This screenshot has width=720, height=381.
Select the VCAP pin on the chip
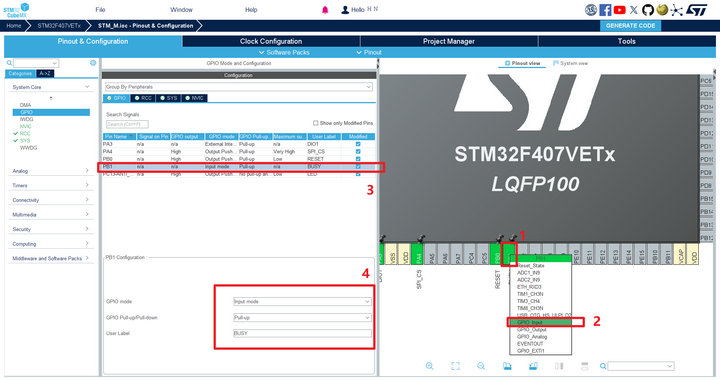click(681, 254)
